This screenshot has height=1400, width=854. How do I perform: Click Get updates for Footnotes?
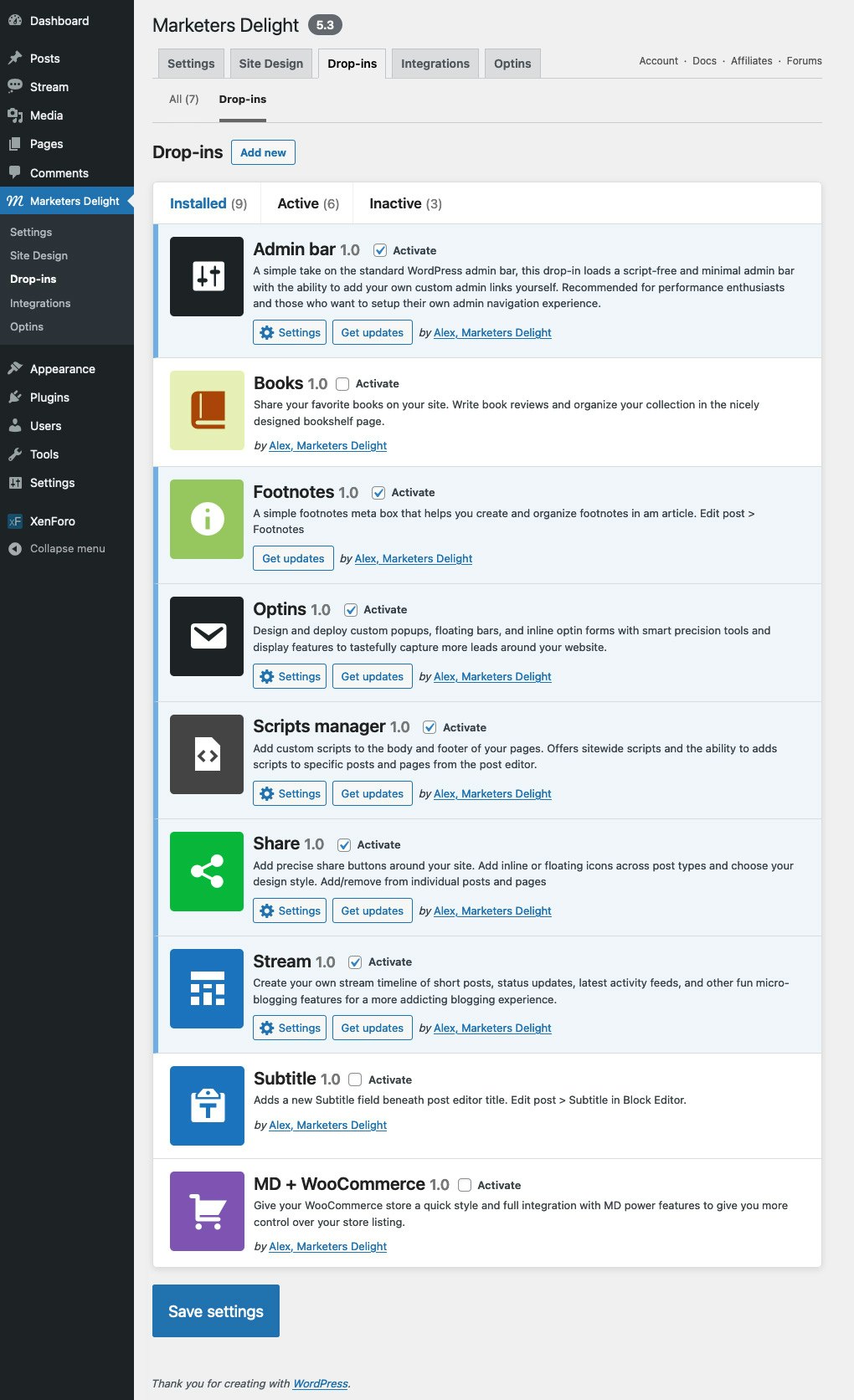(x=293, y=558)
